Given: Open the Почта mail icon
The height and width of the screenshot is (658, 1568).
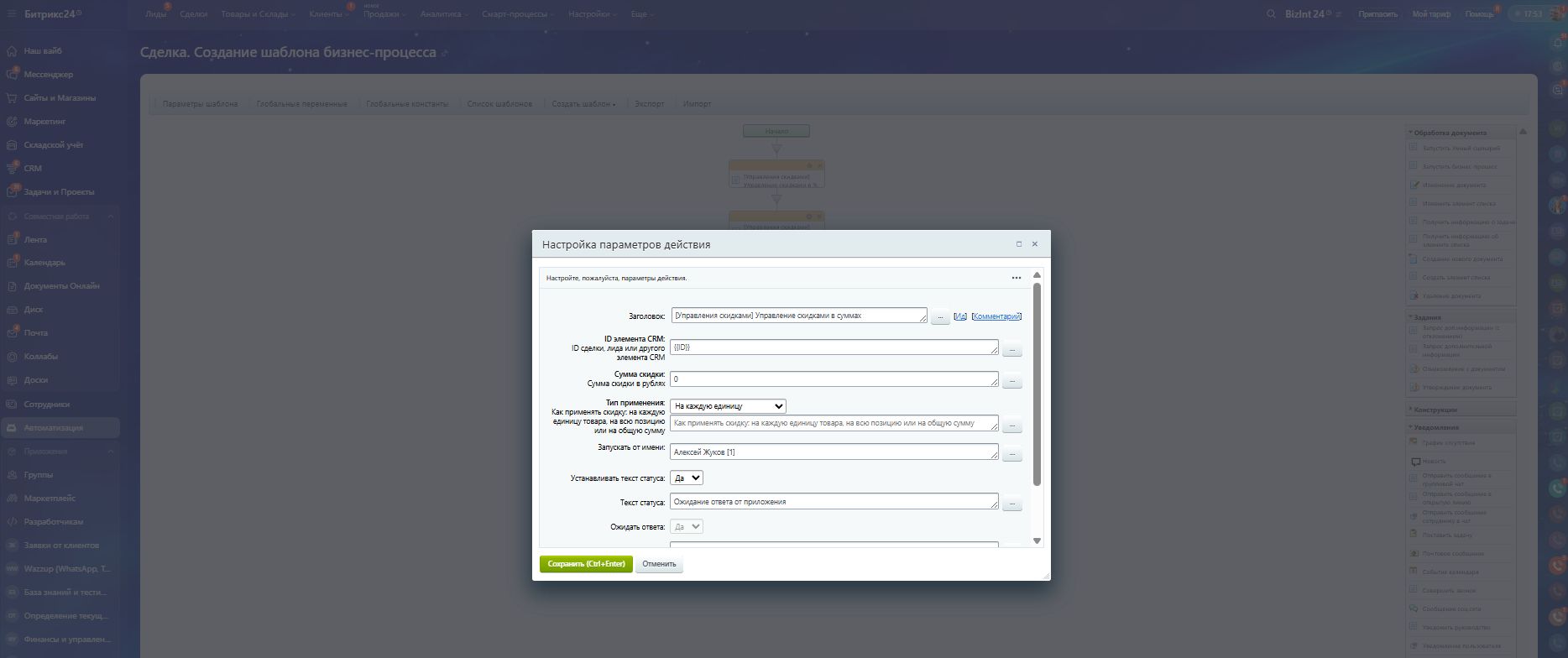Looking at the screenshot, I should pyautogui.click(x=12, y=333).
